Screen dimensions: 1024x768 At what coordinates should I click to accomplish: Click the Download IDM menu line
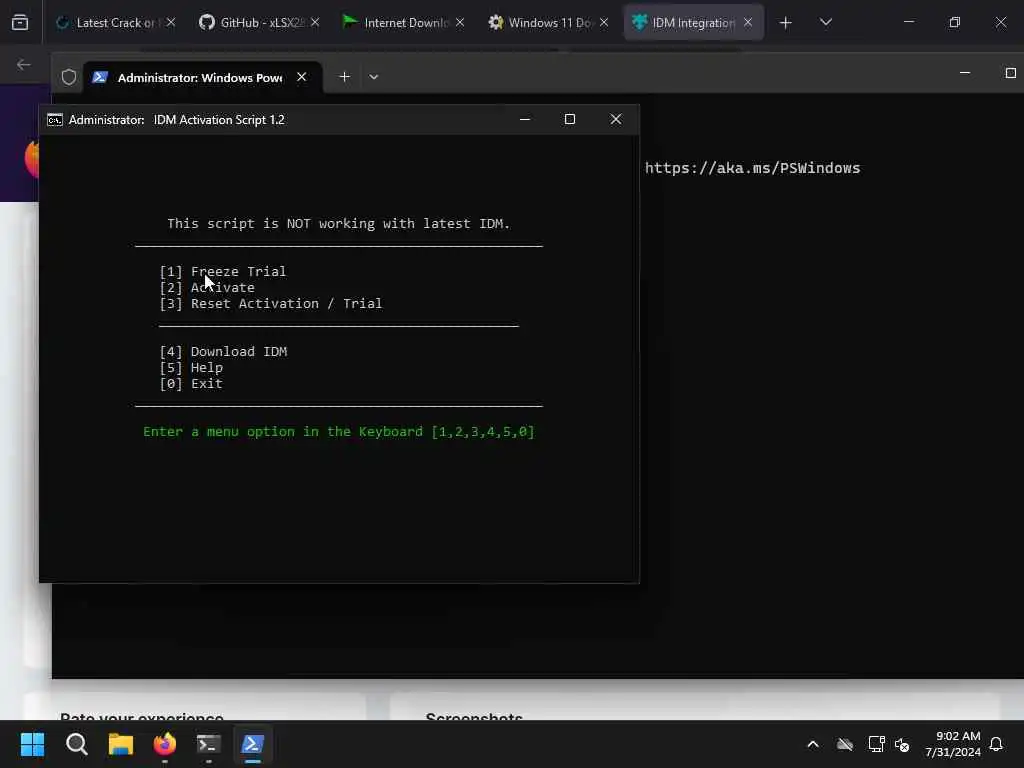[223, 351]
